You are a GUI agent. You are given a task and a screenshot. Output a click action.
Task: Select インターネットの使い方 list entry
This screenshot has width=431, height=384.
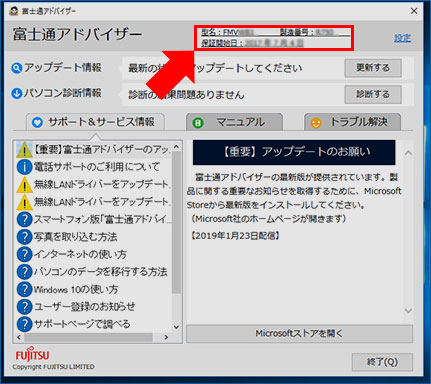point(80,254)
